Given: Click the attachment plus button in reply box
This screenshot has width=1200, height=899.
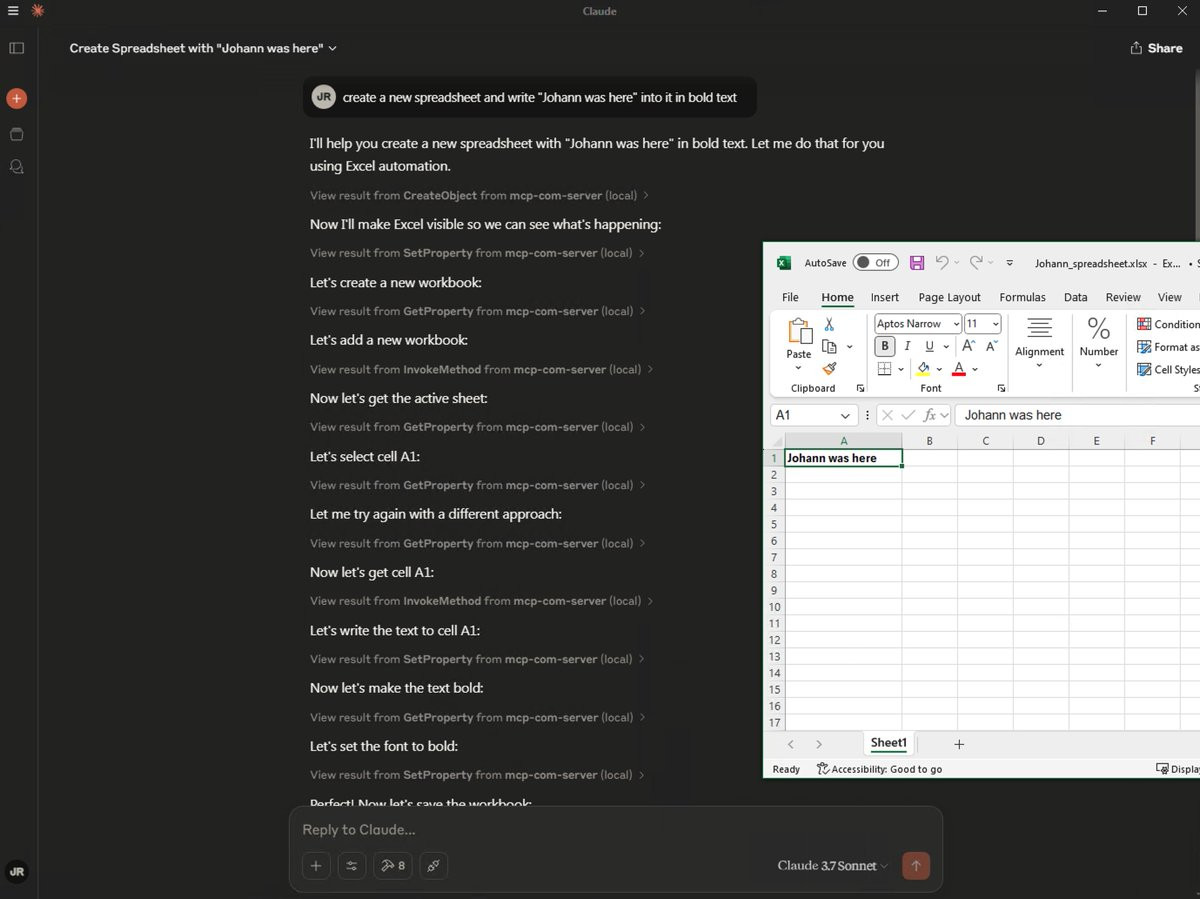Looking at the screenshot, I should pyautogui.click(x=316, y=865).
